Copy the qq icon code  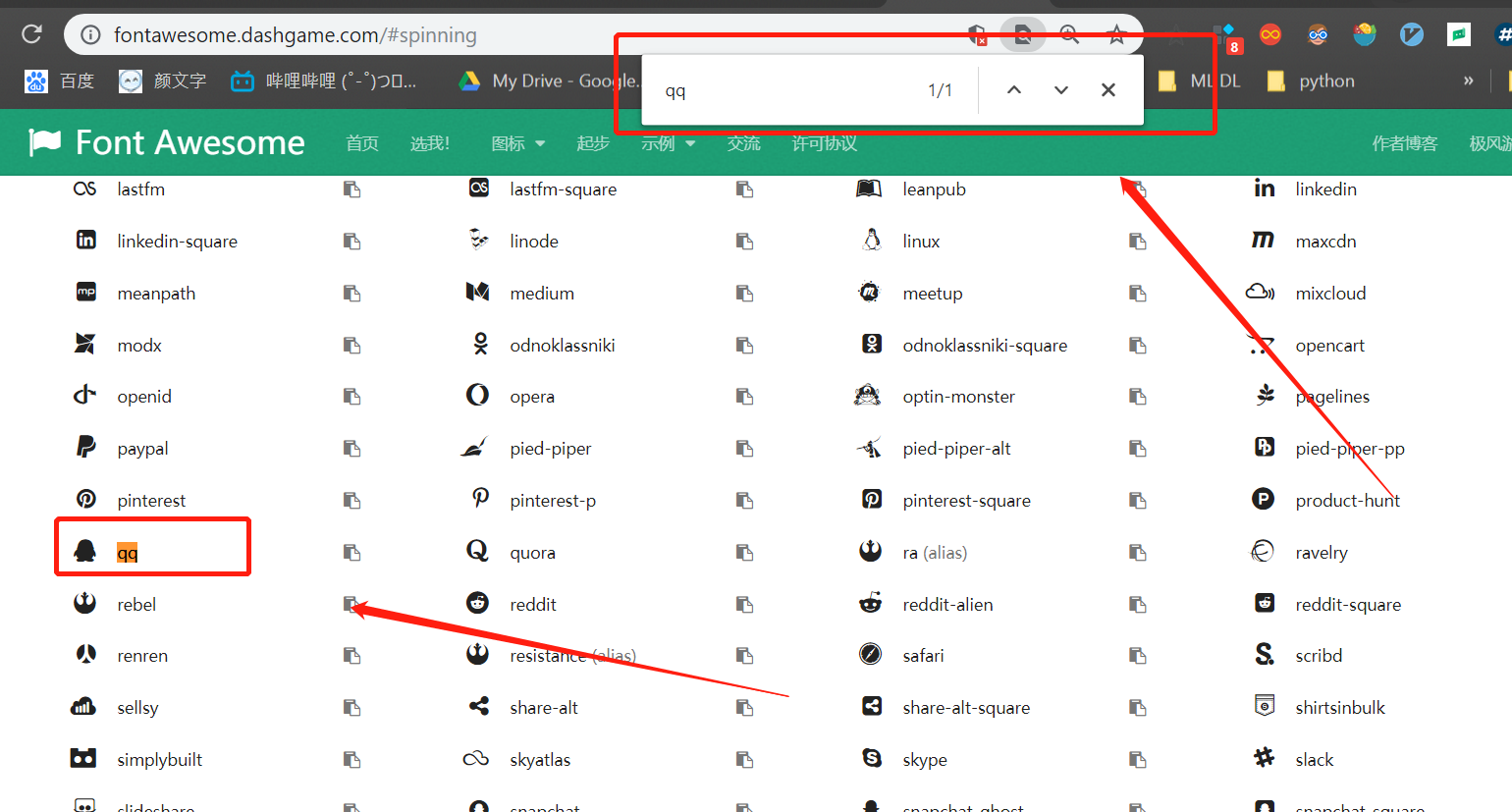[351, 553]
